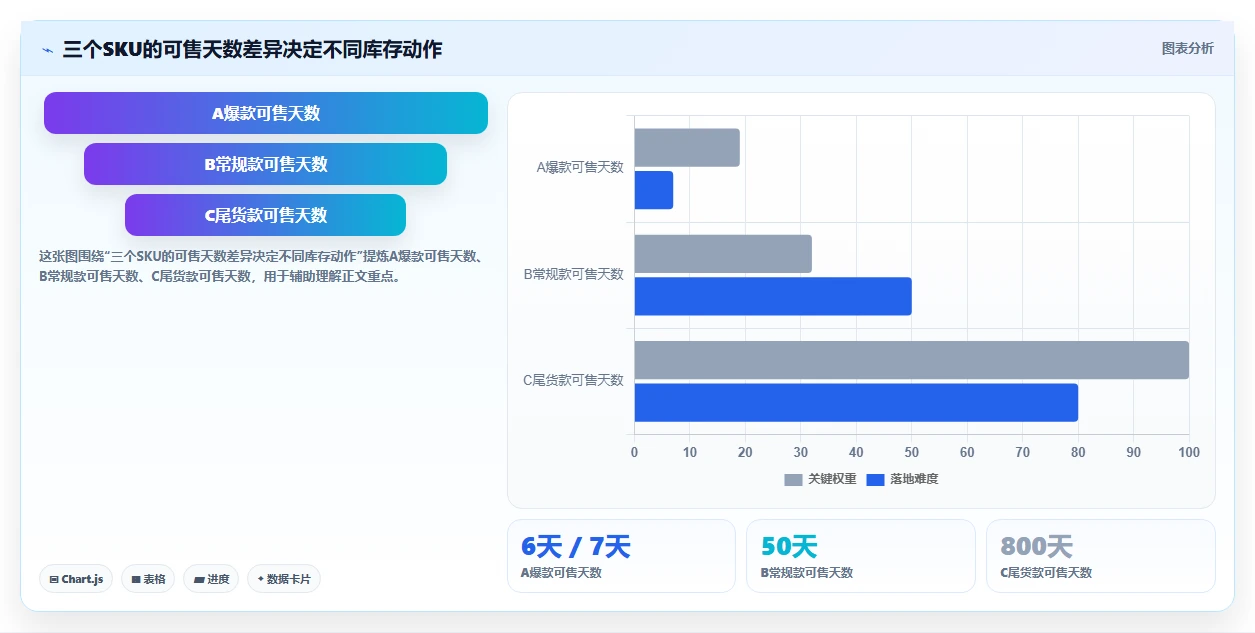Click the blue bar for A爆款可售天数
The height and width of the screenshot is (633, 1255).
point(654,190)
